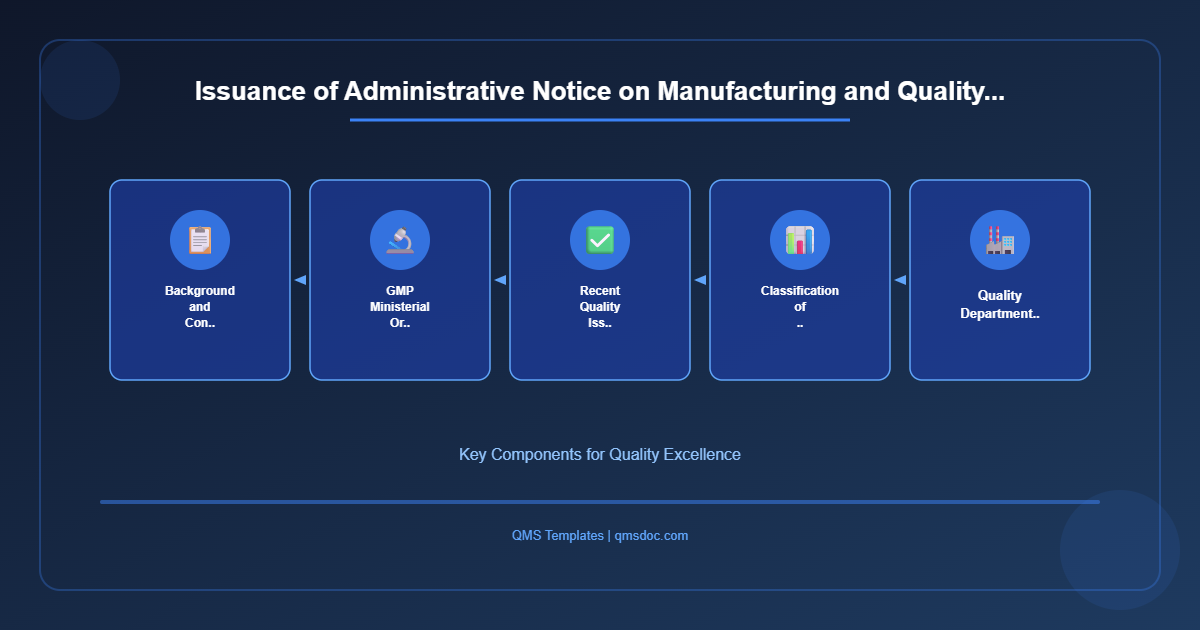Toggle the checkmark on the Recent Quality Issues card
Screen dimensions: 1200x630
pos(600,240)
